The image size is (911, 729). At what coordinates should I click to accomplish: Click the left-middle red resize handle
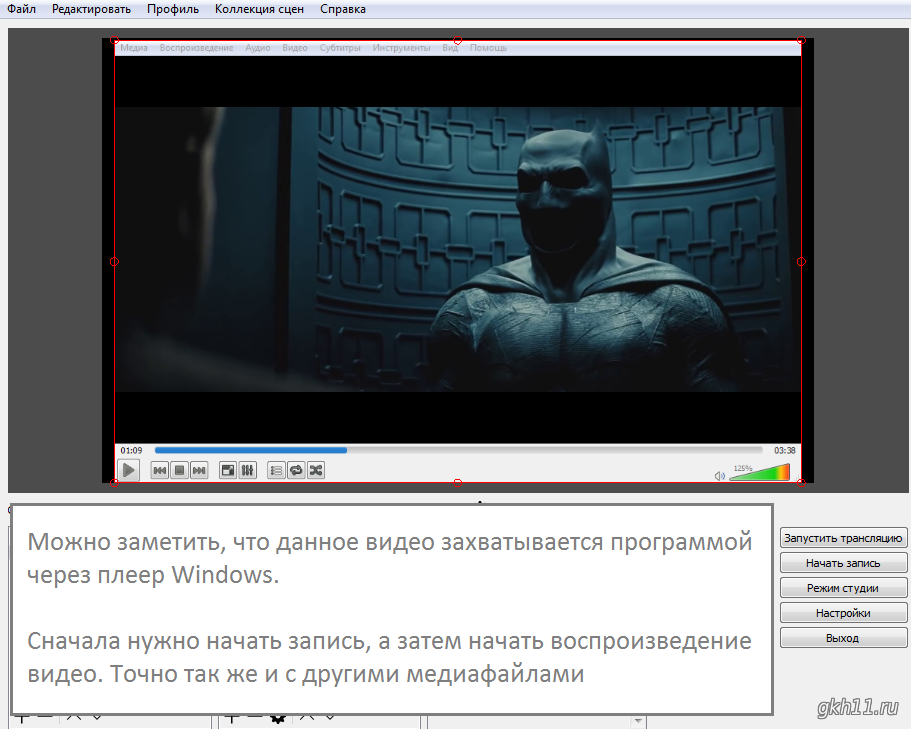[114, 261]
